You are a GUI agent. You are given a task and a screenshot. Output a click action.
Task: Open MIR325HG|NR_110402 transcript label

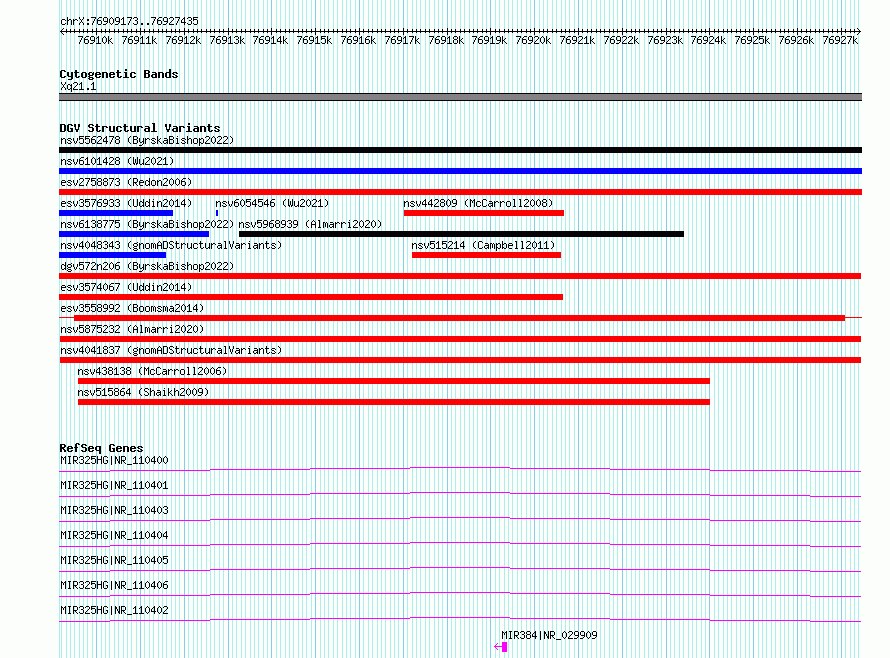(x=114, y=610)
